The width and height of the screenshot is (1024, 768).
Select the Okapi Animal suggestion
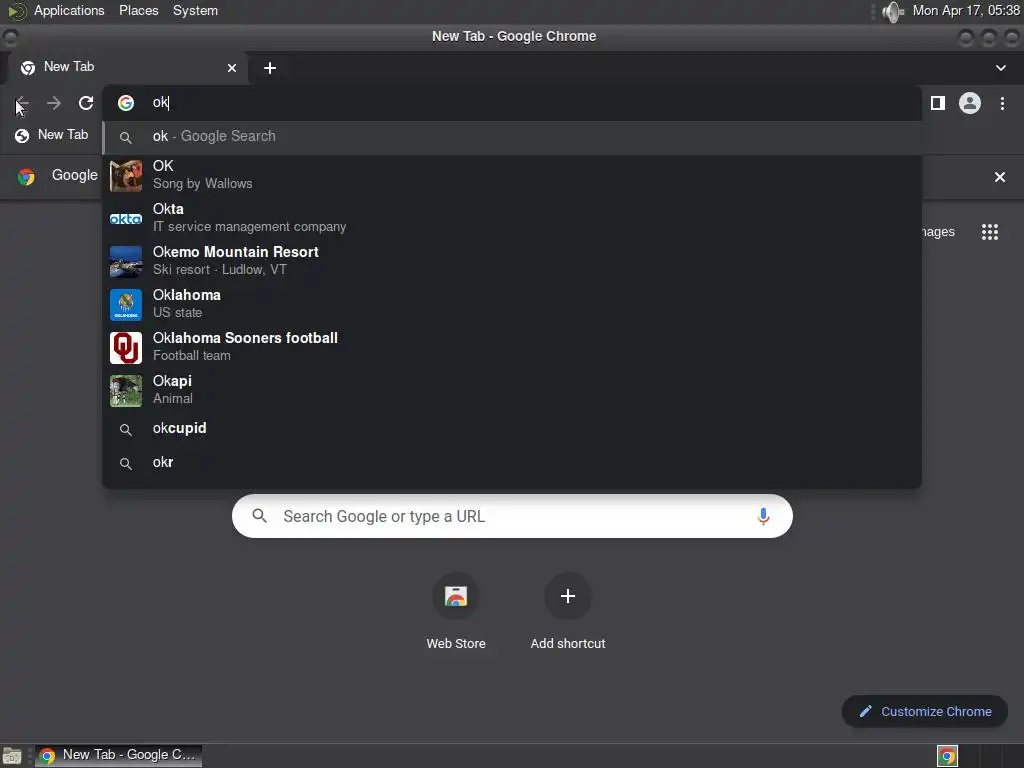pos(512,390)
